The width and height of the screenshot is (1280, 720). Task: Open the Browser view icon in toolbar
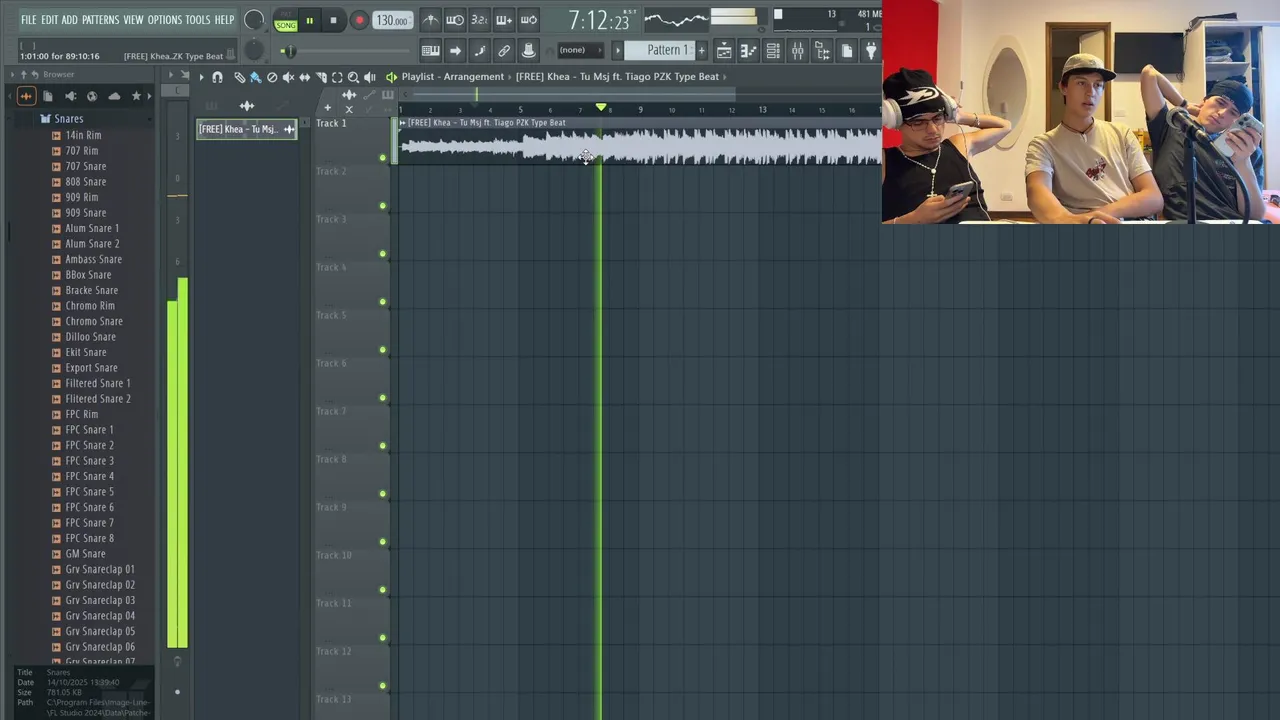click(x=822, y=50)
